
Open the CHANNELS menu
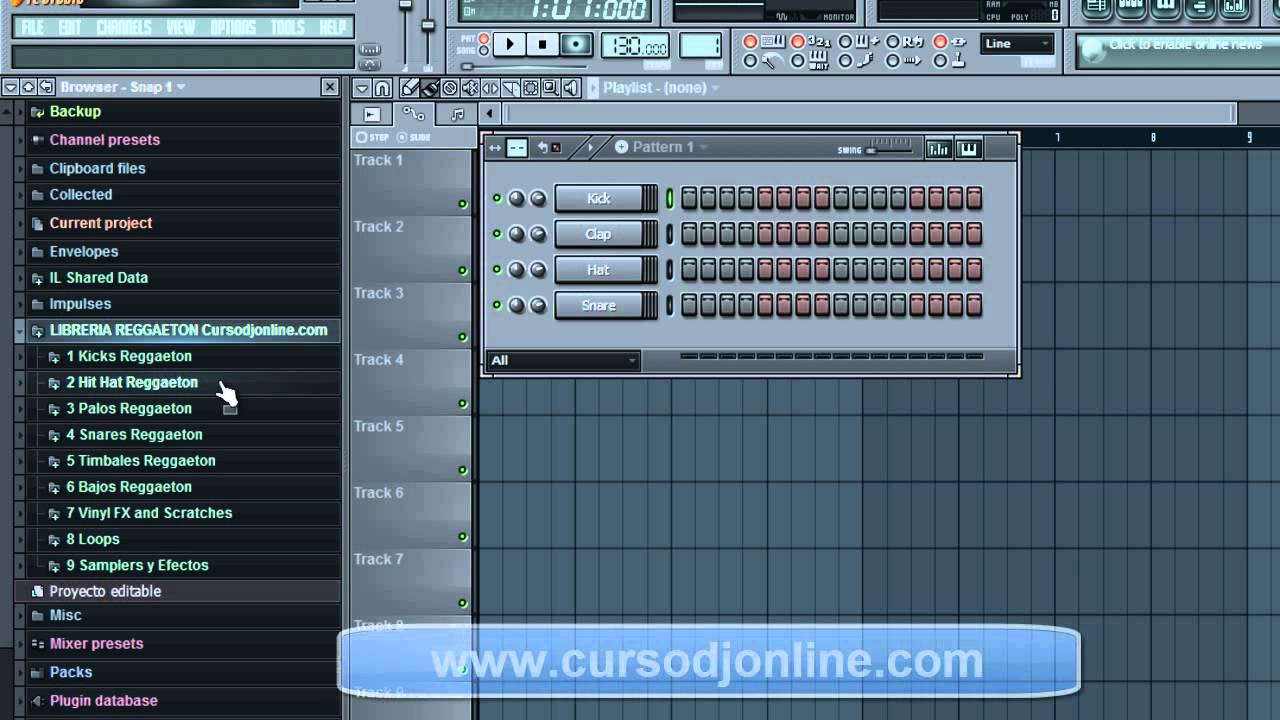[124, 27]
